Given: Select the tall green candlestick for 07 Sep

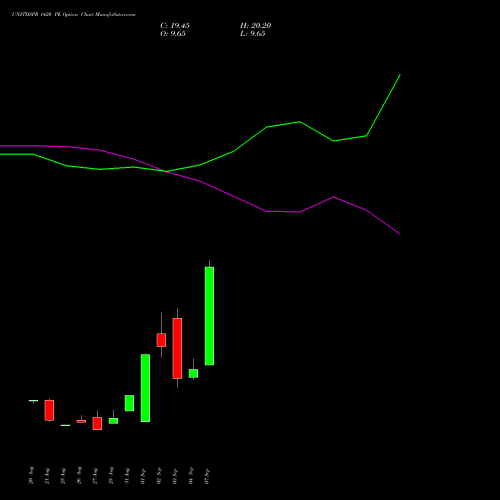Looking at the screenshot, I should click(x=209, y=316).
